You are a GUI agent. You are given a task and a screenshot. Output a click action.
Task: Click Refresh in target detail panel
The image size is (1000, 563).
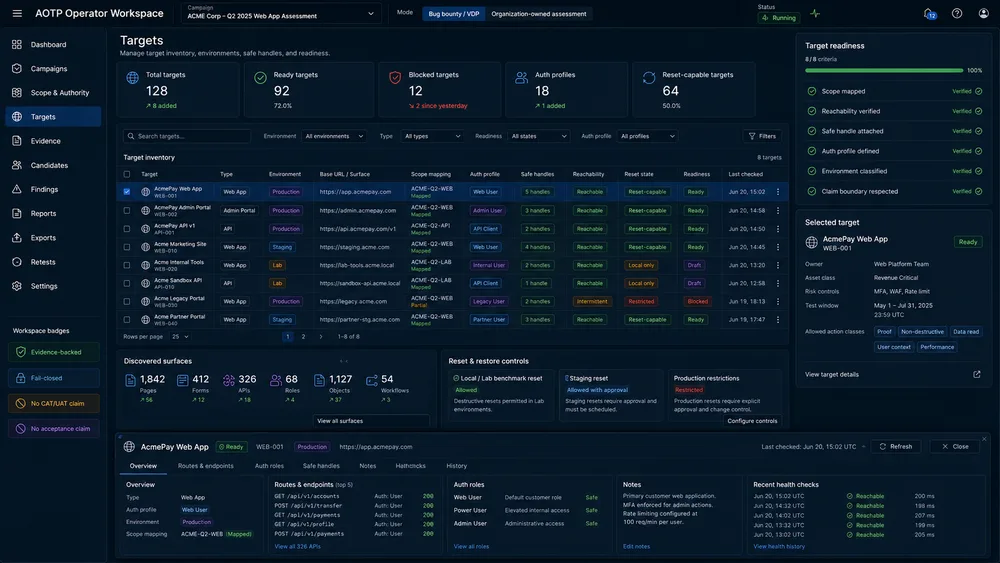tap(895, 447)
